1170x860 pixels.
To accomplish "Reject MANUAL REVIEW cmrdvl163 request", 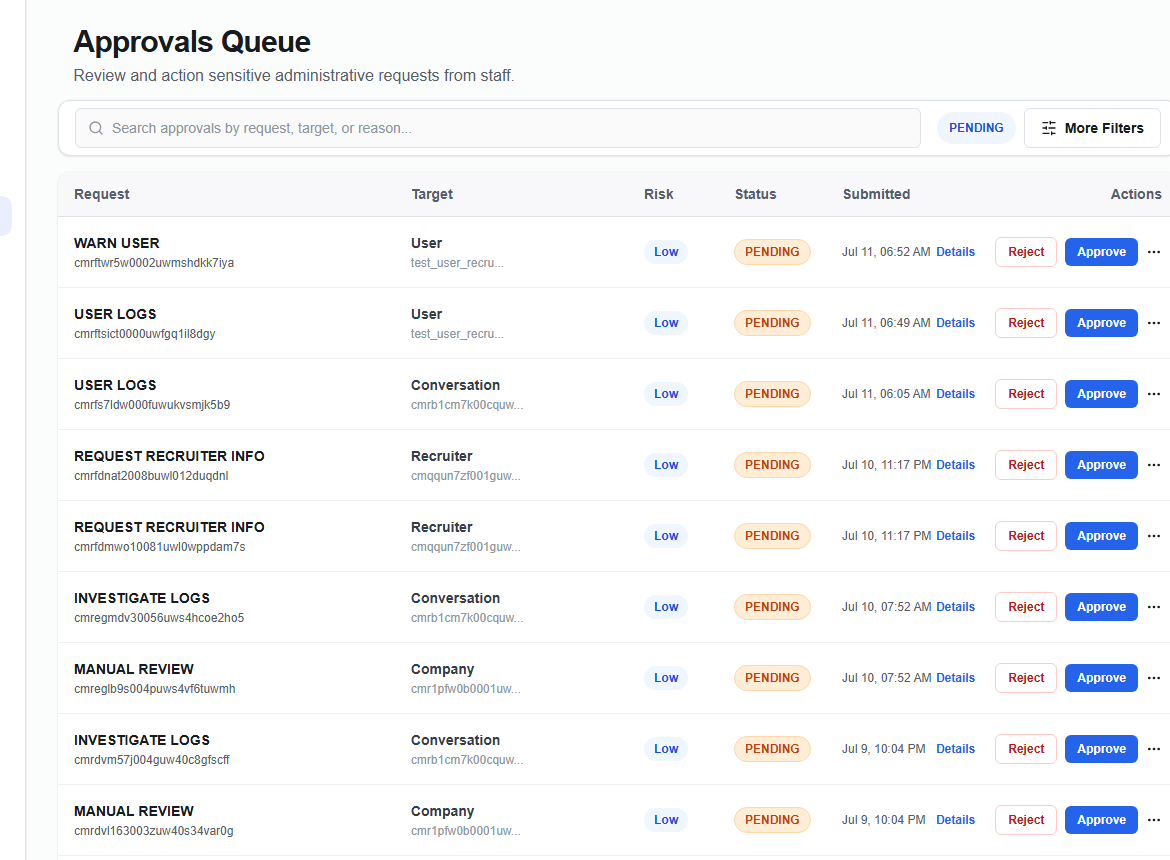I will click(x=1026, y=820).
